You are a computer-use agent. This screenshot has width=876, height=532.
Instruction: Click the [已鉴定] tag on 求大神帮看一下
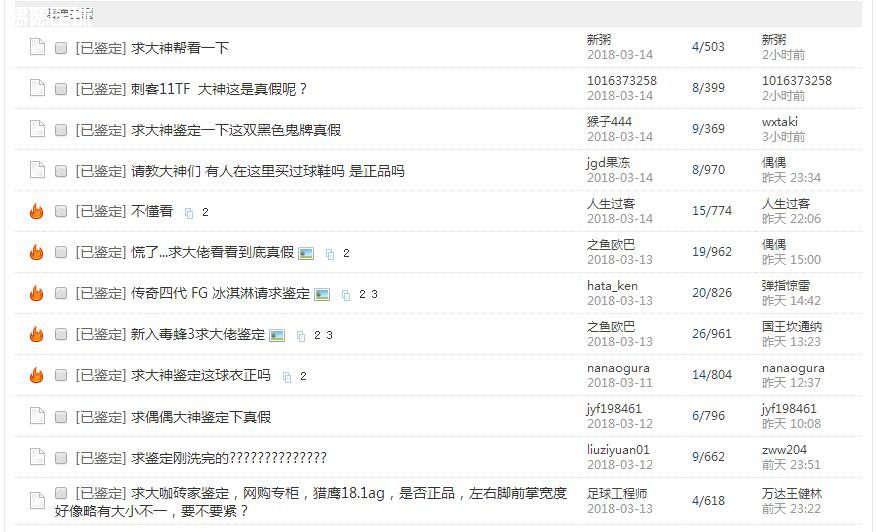click(x=101, y=48)
